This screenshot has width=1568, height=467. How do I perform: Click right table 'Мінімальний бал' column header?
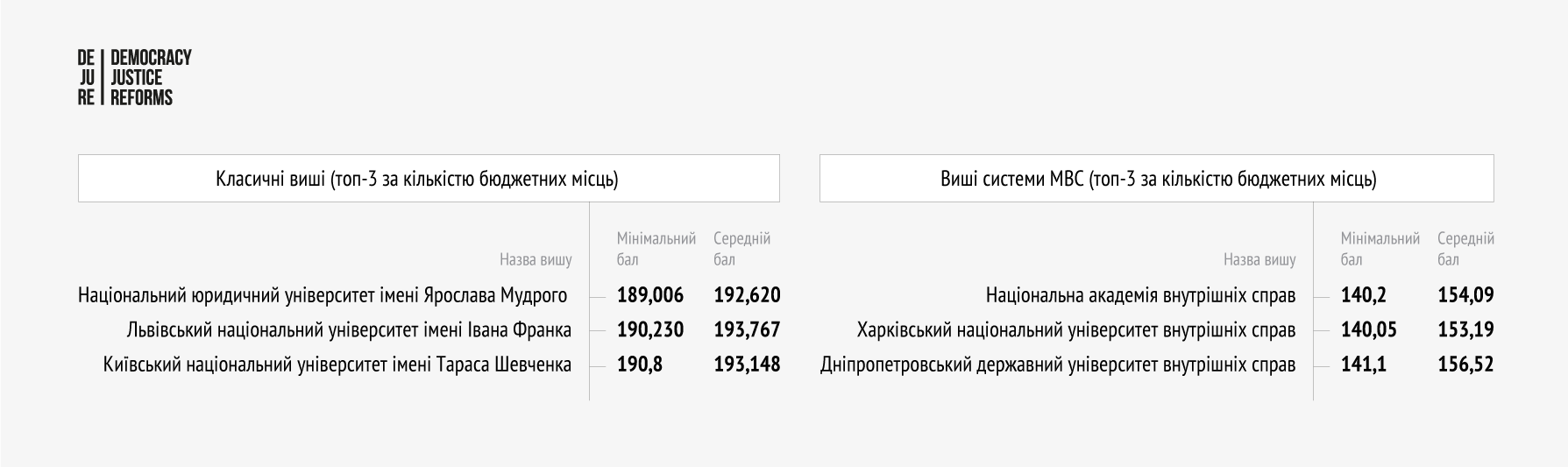(x=1380, y=249)
